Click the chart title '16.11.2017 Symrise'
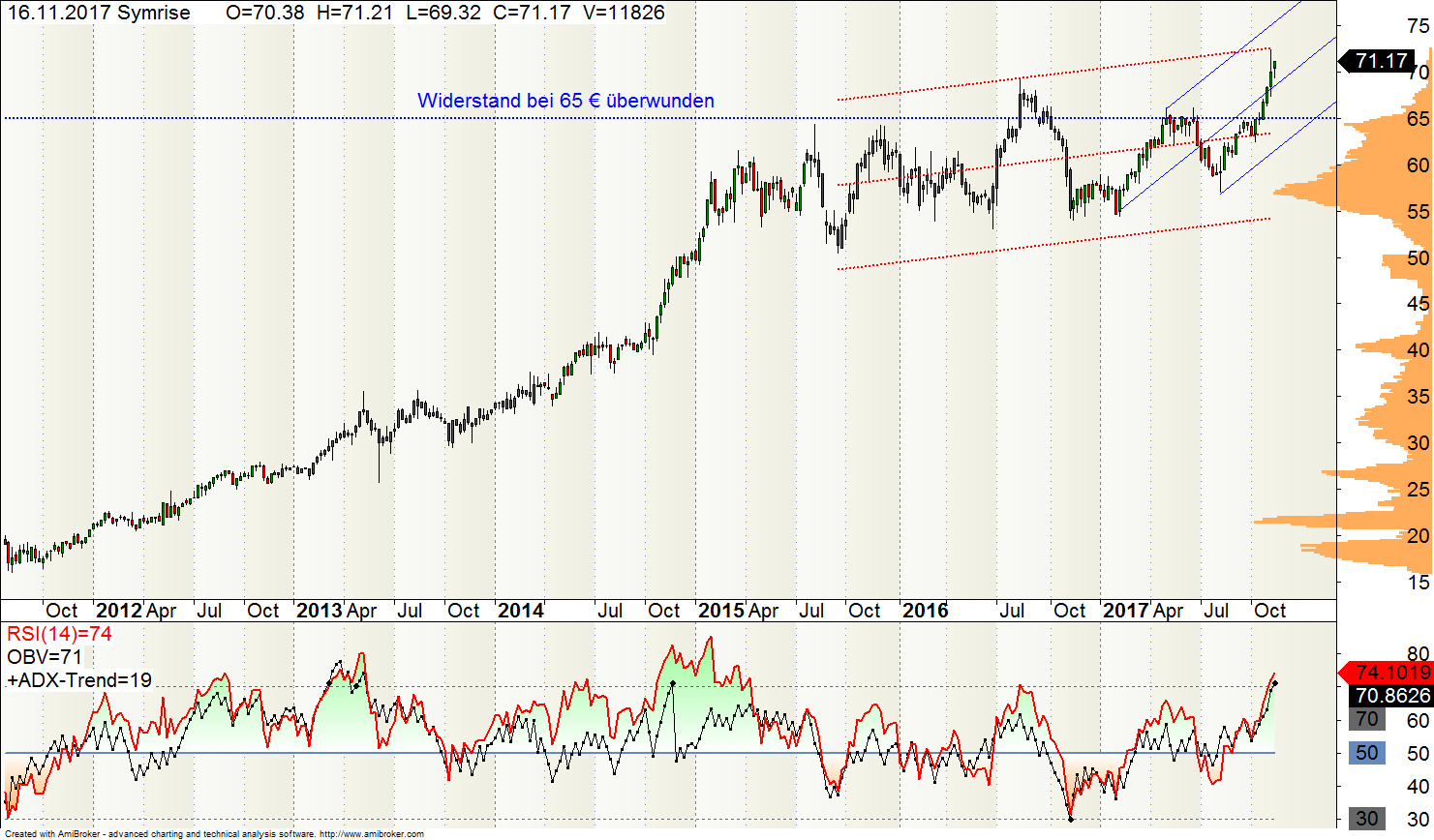 [x=99, y=13]
